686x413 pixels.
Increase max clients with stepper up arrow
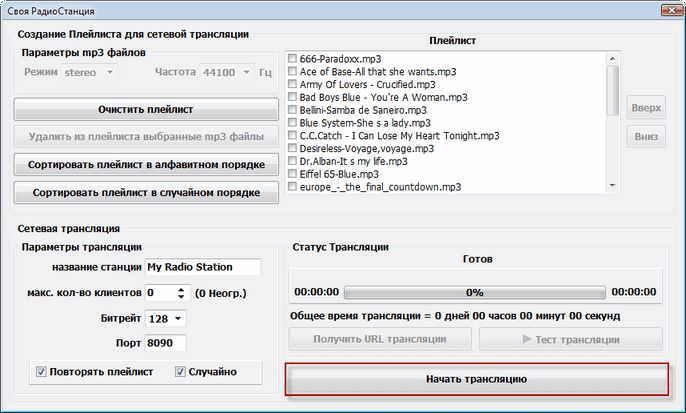click(x=181, y=289)
